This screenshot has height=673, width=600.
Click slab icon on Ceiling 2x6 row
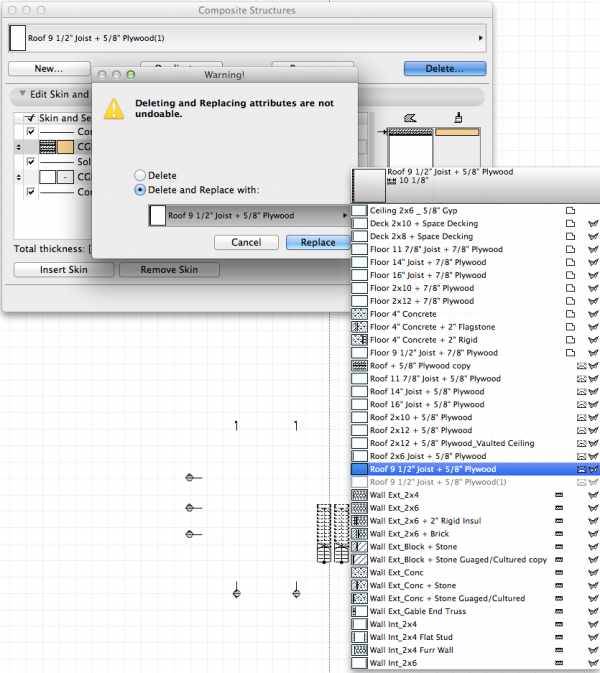click(x=570, y=211)
